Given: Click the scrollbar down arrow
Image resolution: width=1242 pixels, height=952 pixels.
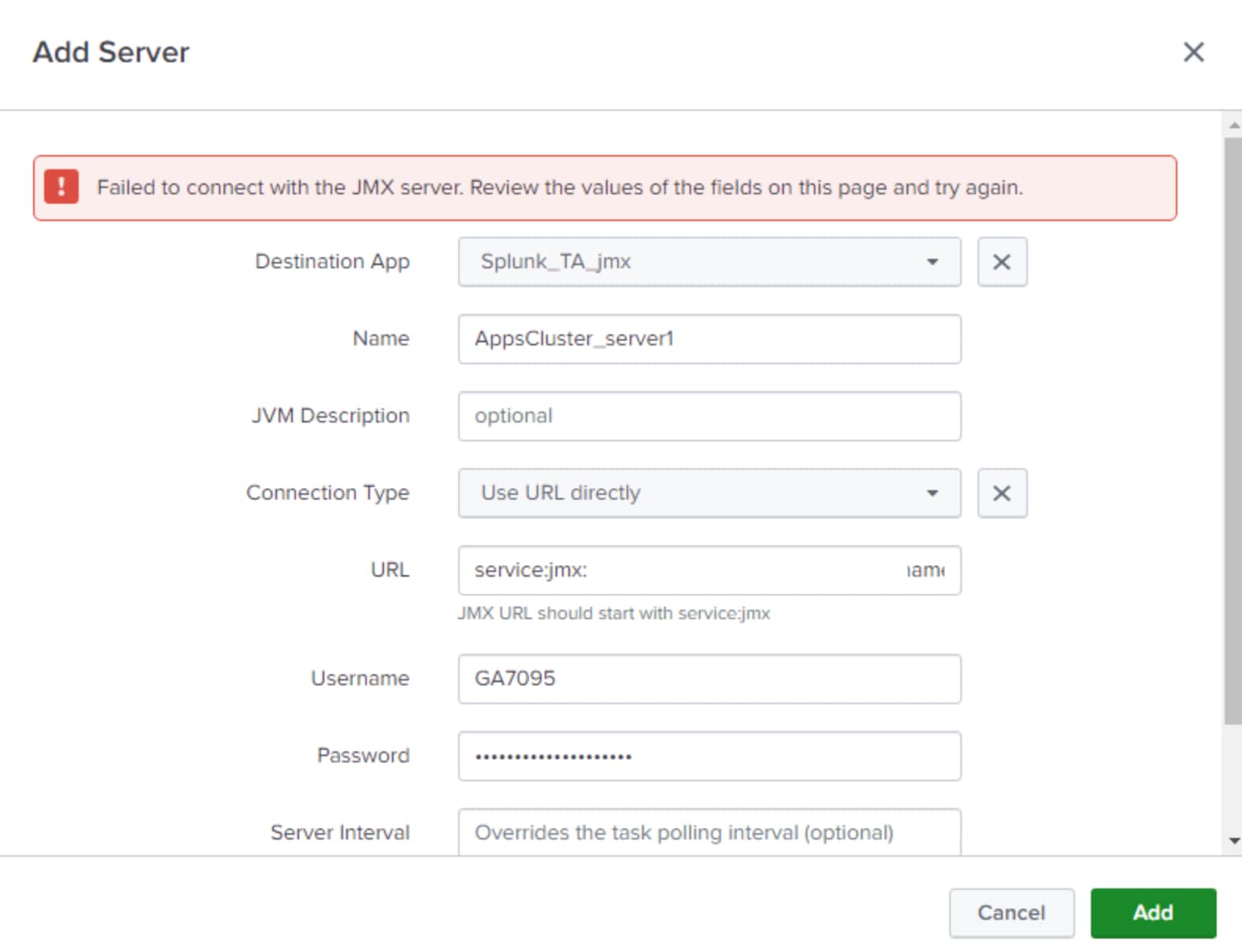Looking at the screenshot, I should pos(1233,841).
